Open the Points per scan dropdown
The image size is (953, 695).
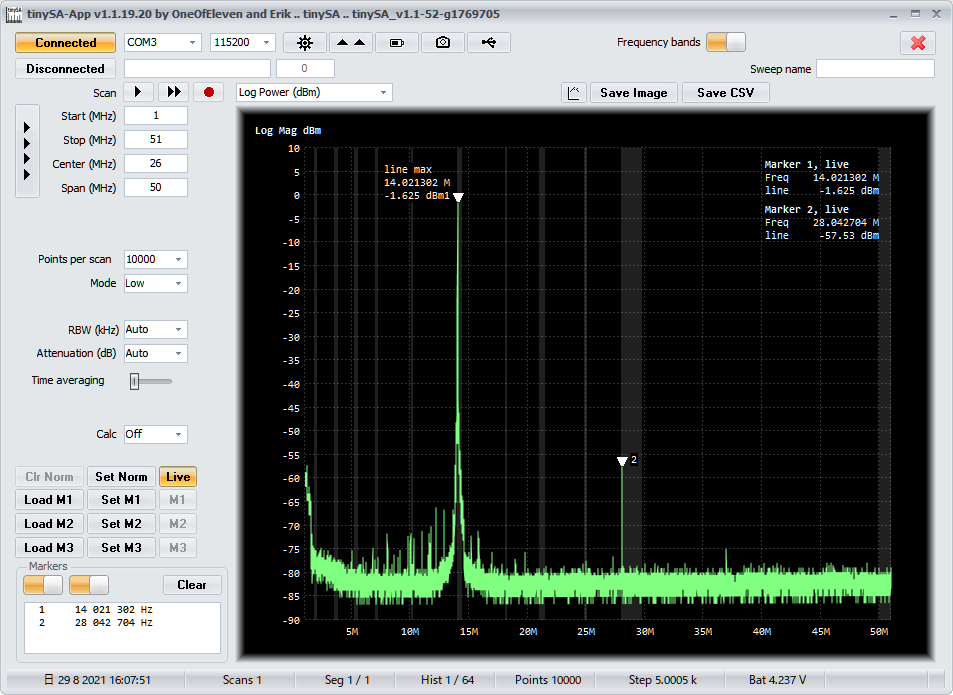coord(156,259)
